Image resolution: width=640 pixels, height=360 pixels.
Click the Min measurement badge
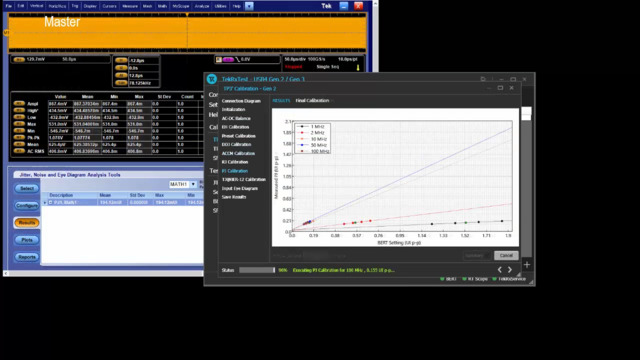tap(19, 131)
